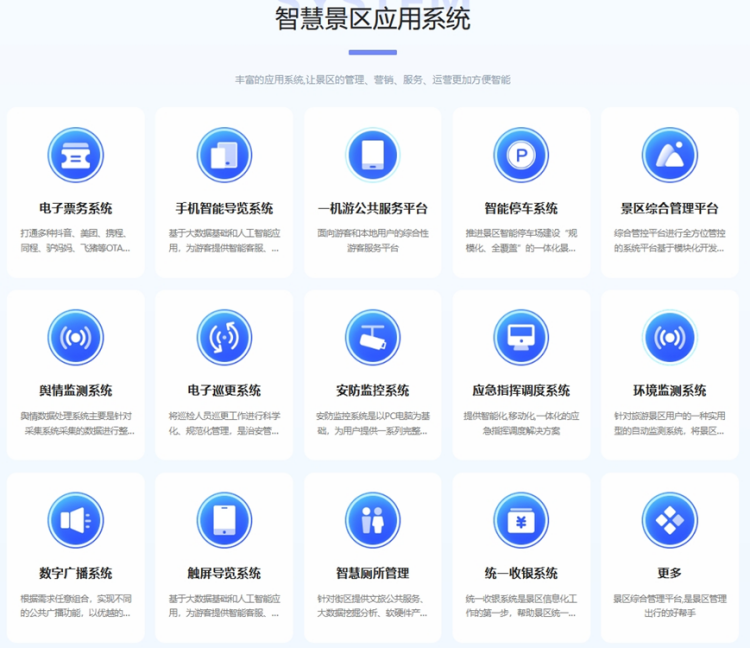Select the 电子巡更系统 patrol icon
The image size is (750, 648).
pos(224,338)
